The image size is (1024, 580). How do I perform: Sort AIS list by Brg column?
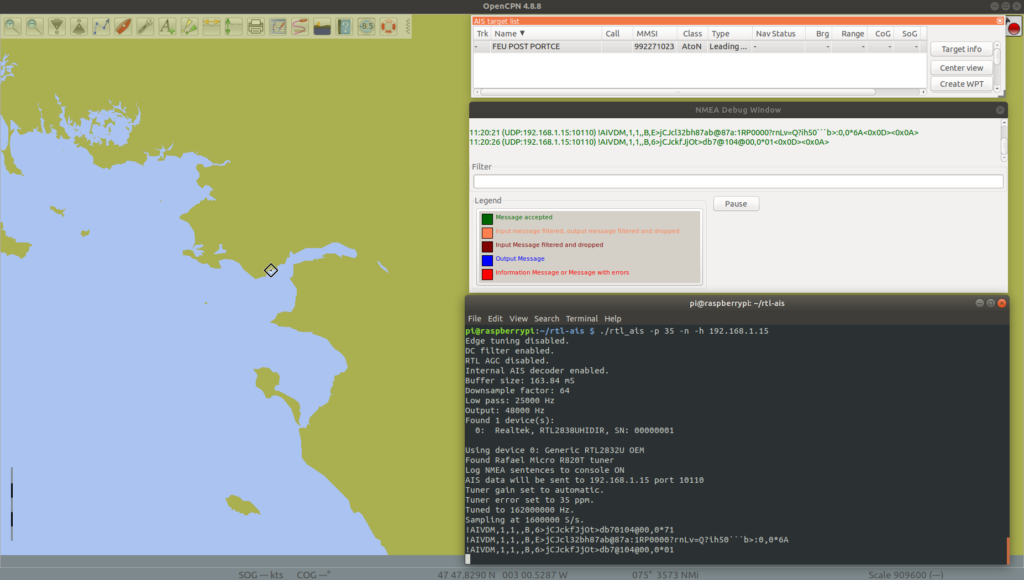coord(819,33)
